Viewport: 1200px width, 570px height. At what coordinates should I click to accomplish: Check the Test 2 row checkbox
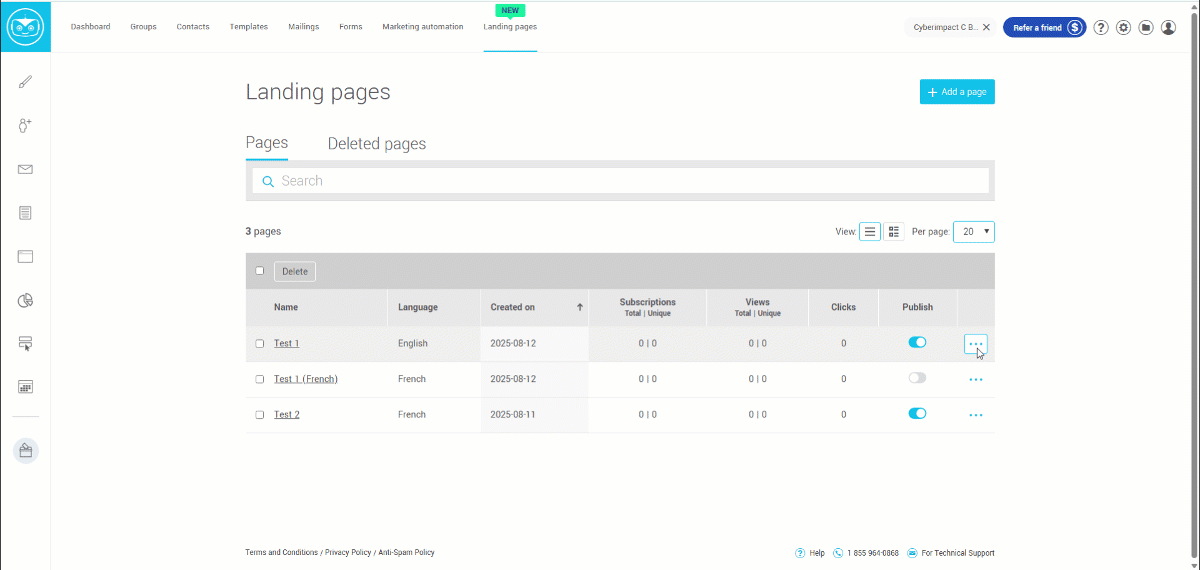pyautogui.click(x=260, y=414)
